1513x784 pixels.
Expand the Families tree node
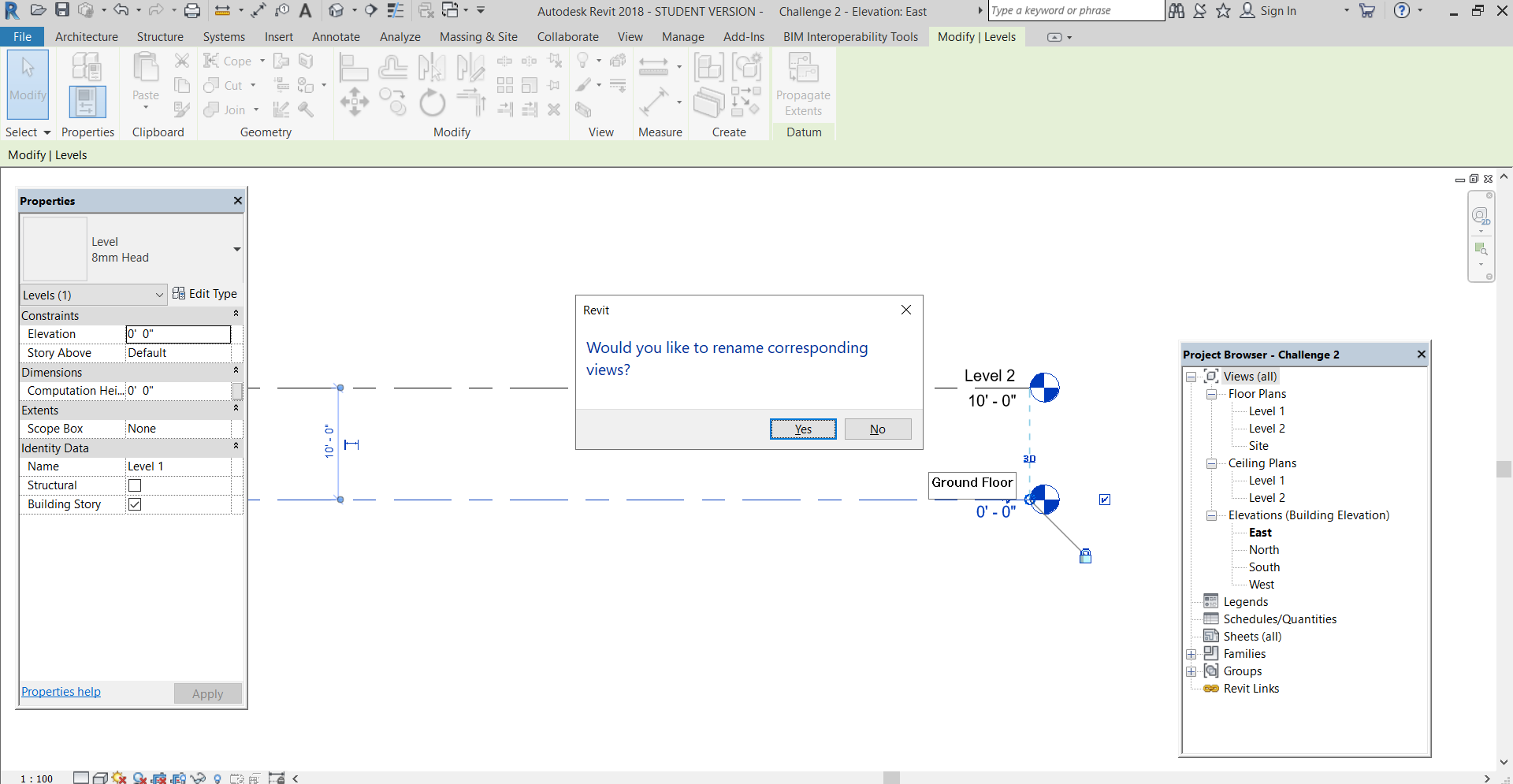(1191, 654)
